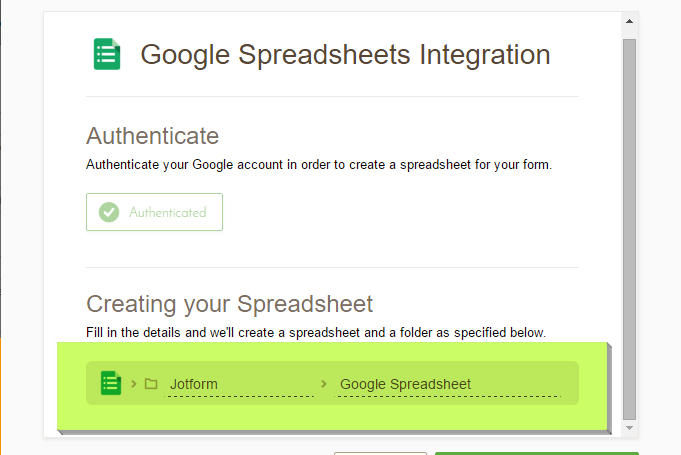Click the 'Fill in the details' instruction text

pyautogui.click(x=316, y=332)
